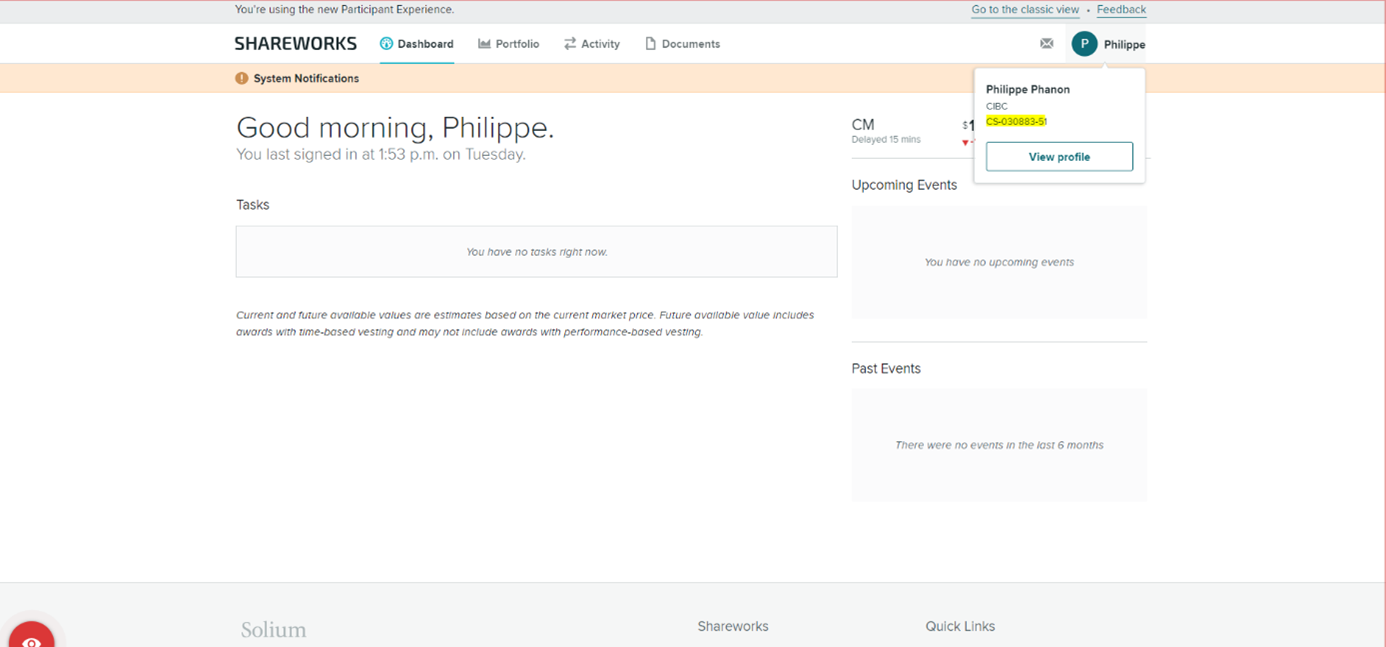1386x647 pixels.
Task: Expand the System Notifications banner
Action: coord(306,78)
